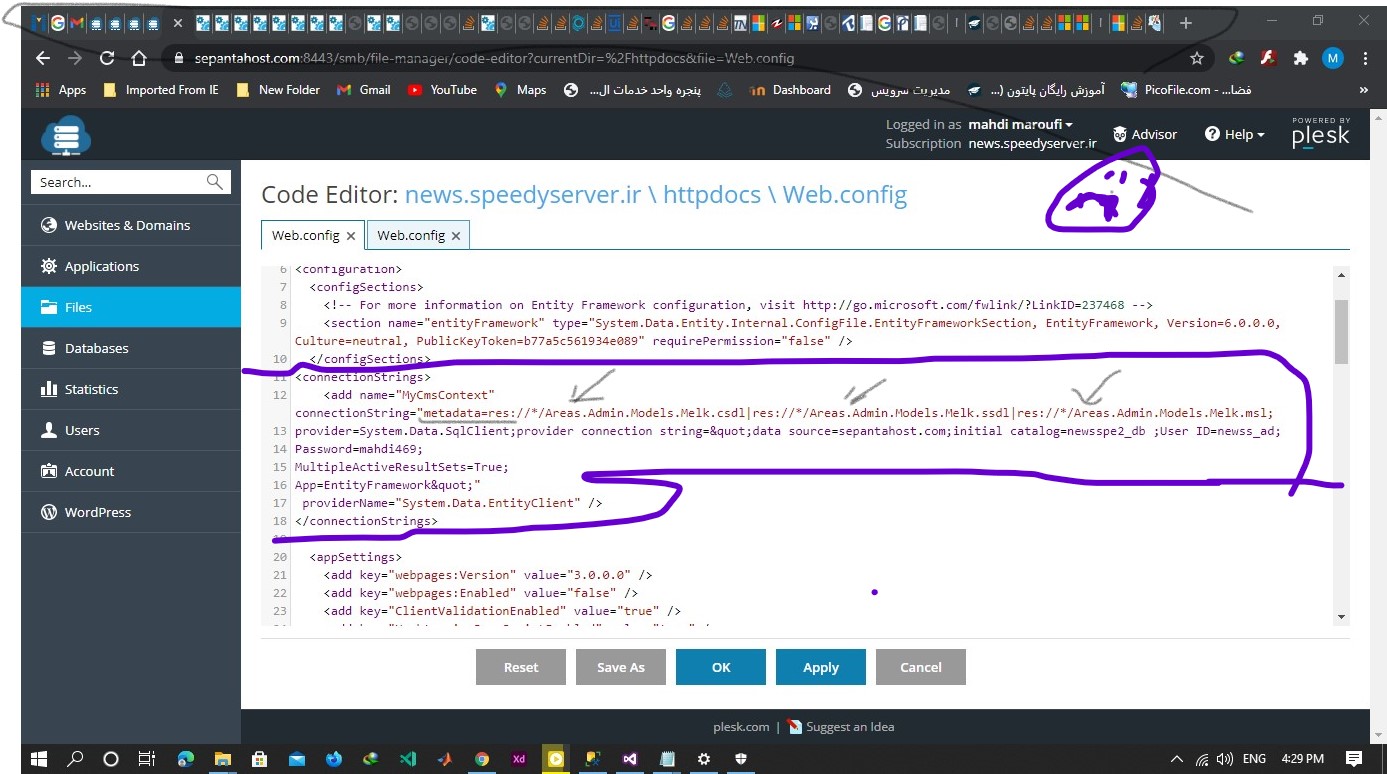Open the Apps bookmarks shortcut
Image resolution: width=1387 pixels, height=774 pixels.
[61, 90]
